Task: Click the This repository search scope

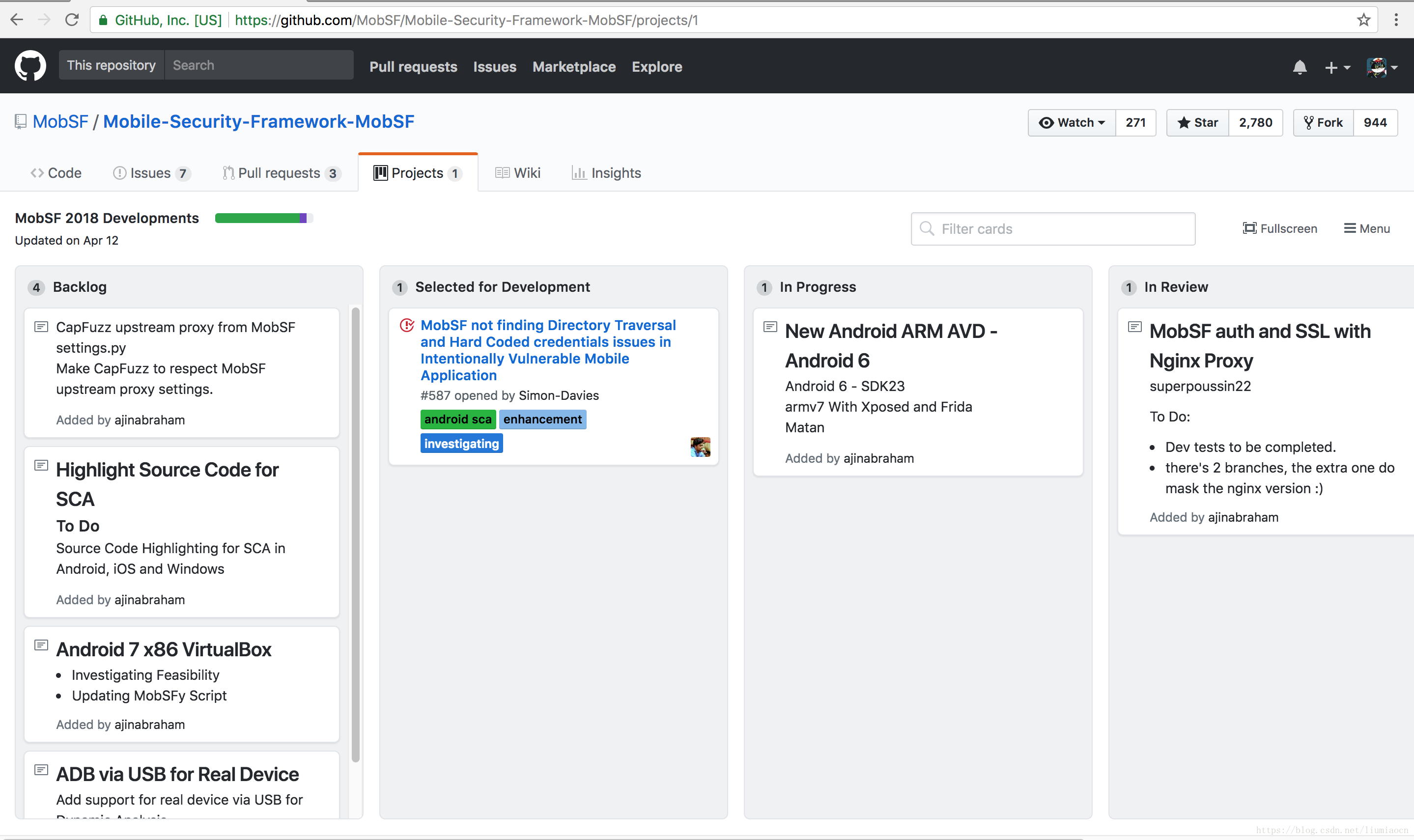Action: (x=112, y=65)
